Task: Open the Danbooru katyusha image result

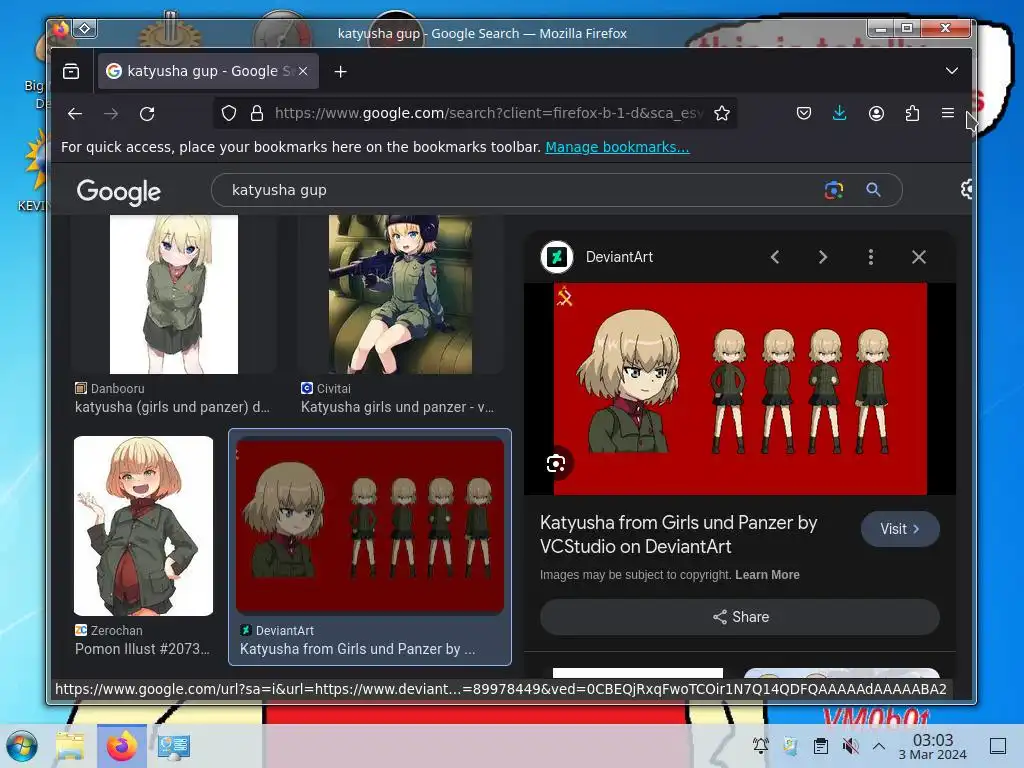Action: click(x=174, y=295)
